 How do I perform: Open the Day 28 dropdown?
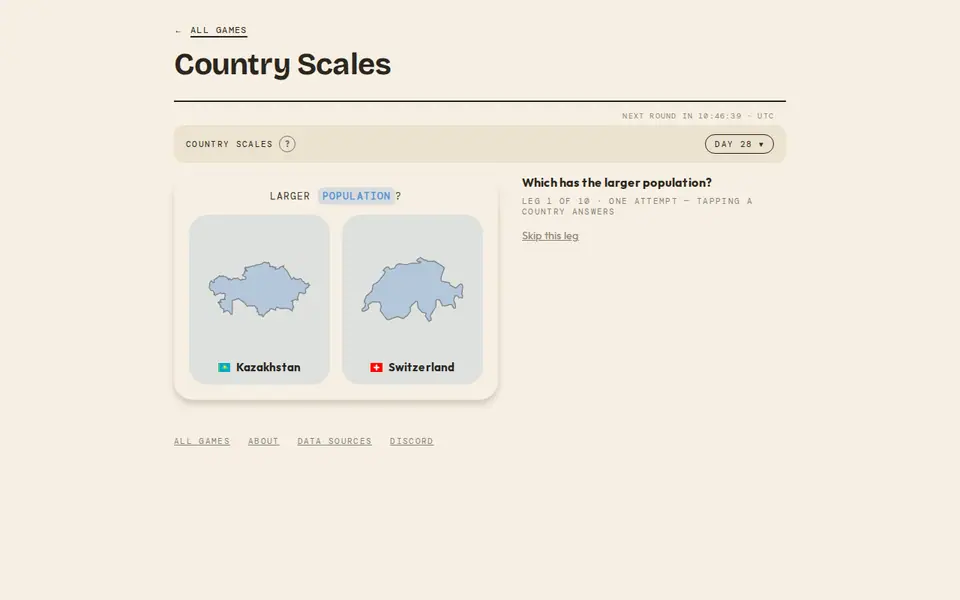click(739, 144)
